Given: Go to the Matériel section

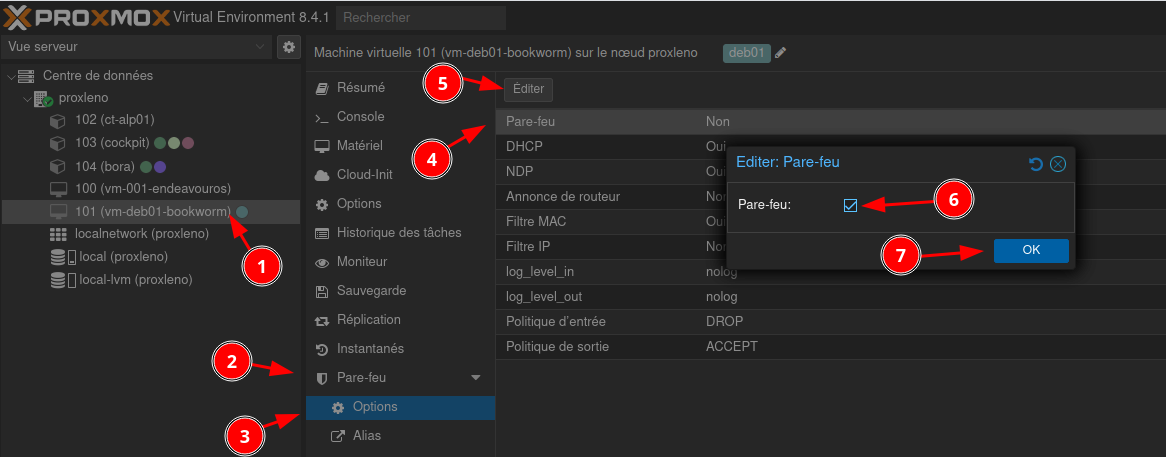Looking at the screenshot, I should [x=359, y=146].
